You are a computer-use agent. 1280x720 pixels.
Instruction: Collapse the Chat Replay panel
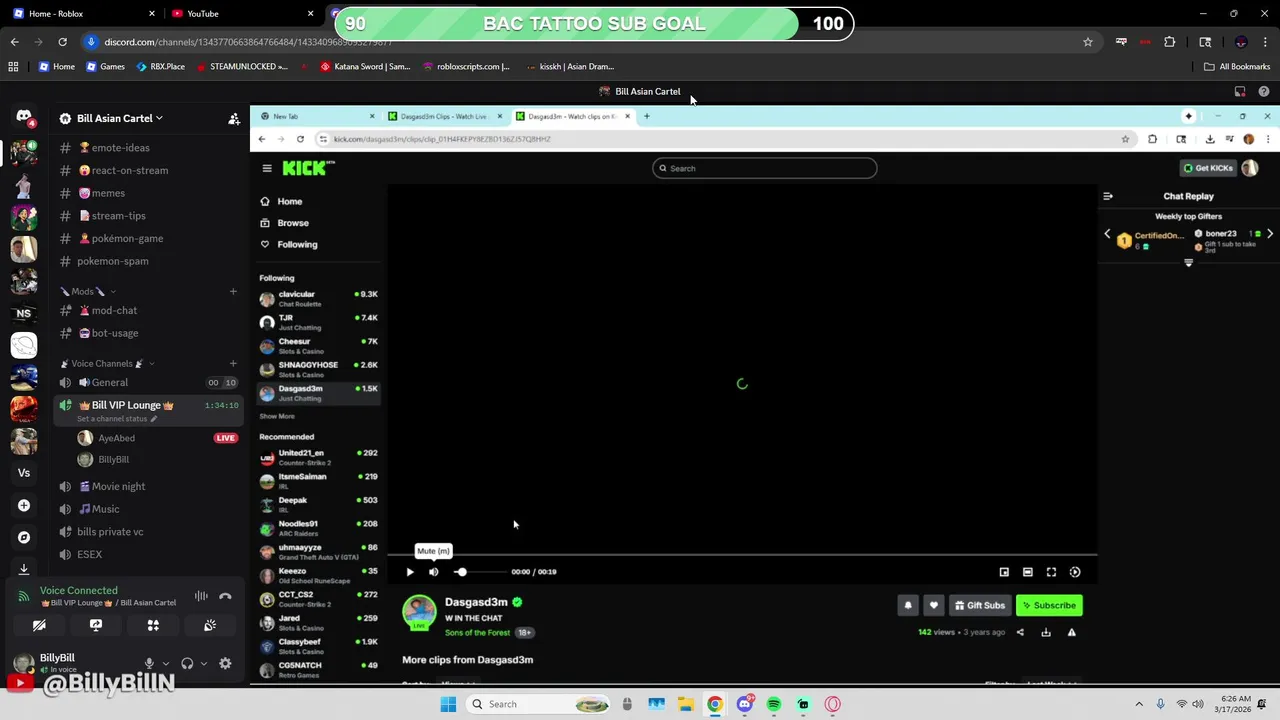(x=1108, y=196)
